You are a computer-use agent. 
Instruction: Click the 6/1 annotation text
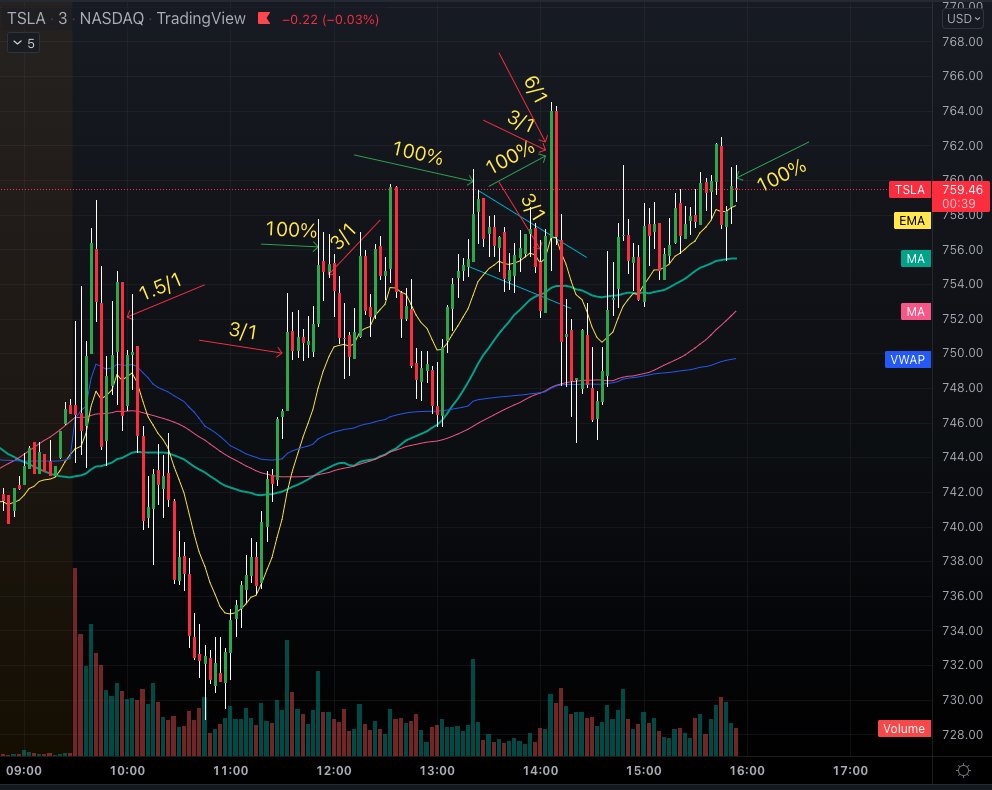pyautogui.click(x=536, y=89)
